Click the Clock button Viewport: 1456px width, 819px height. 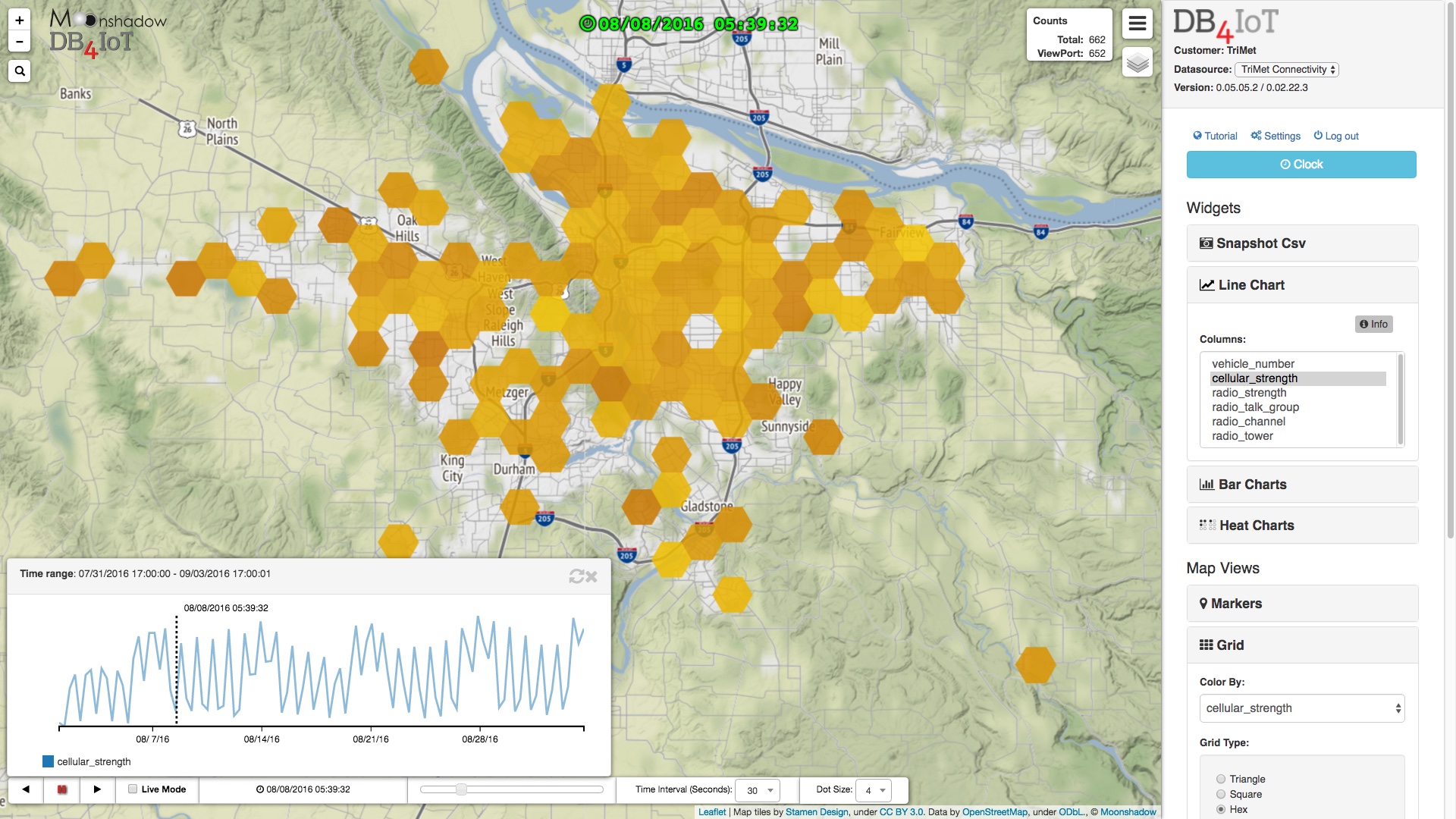(x=1301, y=165)
